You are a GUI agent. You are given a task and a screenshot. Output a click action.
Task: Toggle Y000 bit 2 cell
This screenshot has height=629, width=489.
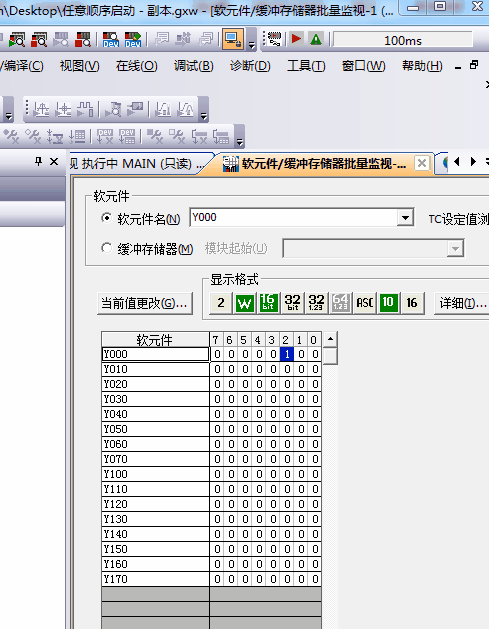[x=287, y=354]
